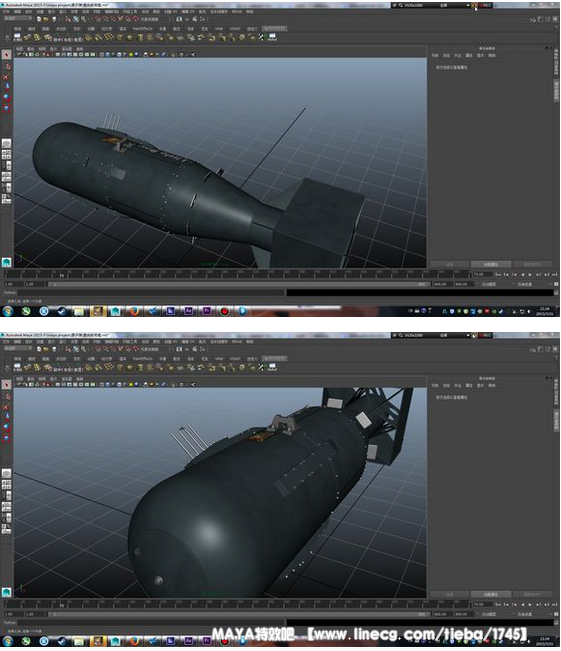The height and width of the screenshot is (651, 561).
Task: Go to start of playback range in upper Maya
Action: [498, 274]
